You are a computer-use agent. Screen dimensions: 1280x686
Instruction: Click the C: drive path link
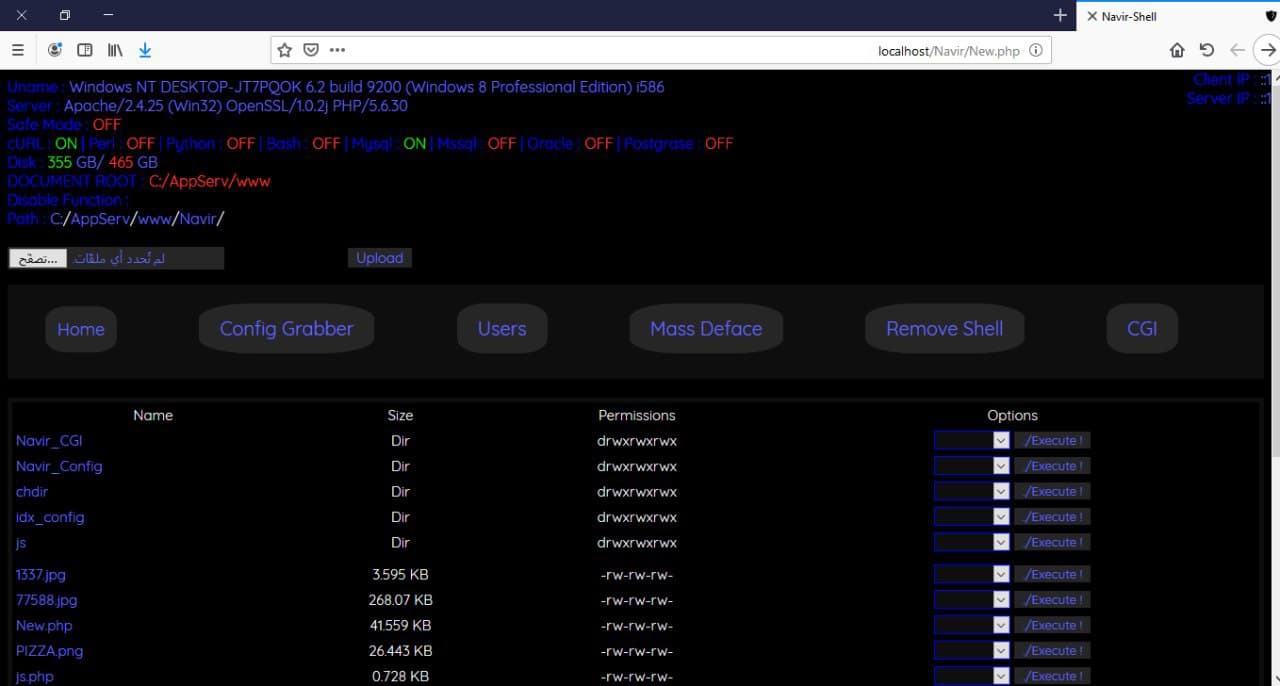pyautogui.click(x=57, y=218)
